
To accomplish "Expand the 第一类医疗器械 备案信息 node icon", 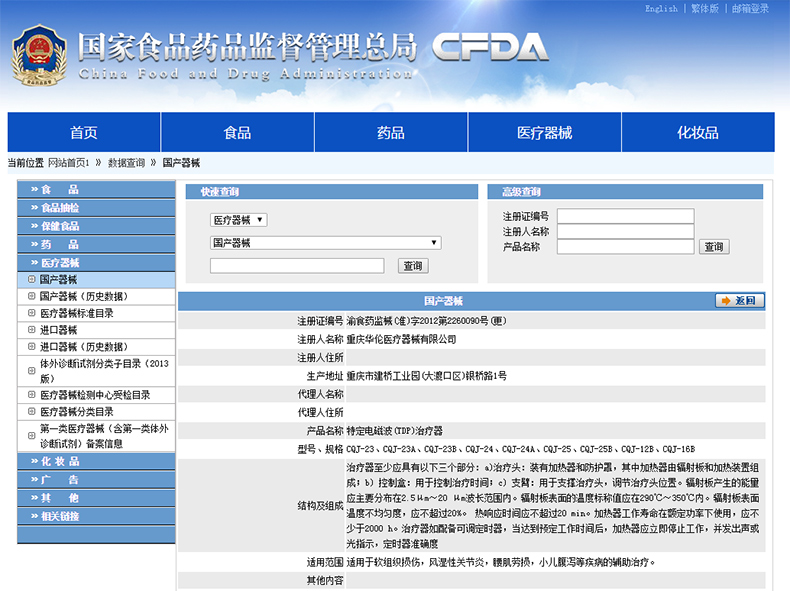I will click(32, 436).
